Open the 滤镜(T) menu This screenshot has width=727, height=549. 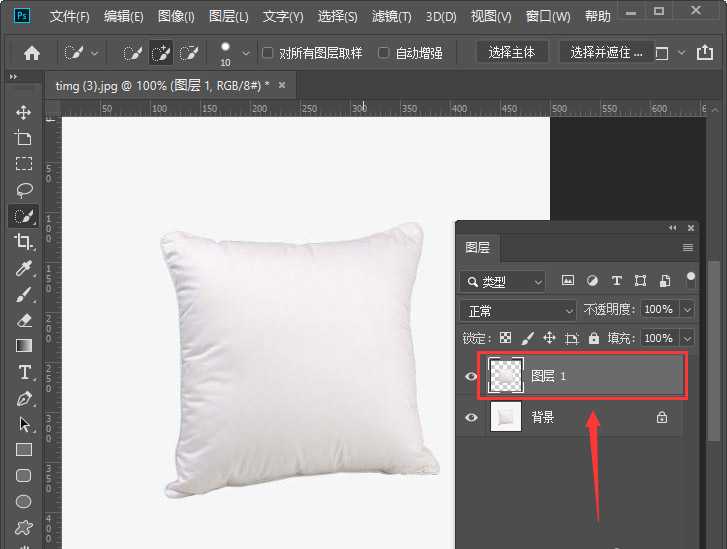tap(391, 17)
